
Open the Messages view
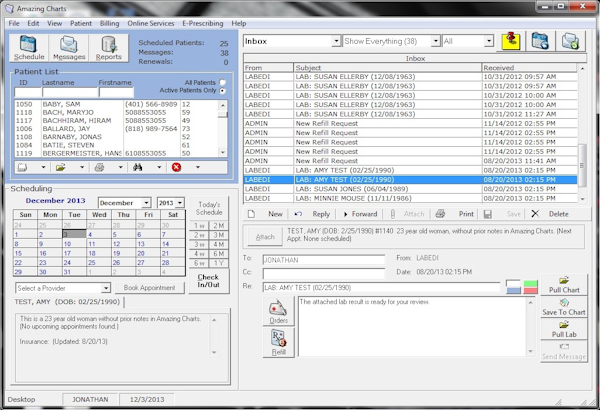point(69,47)
